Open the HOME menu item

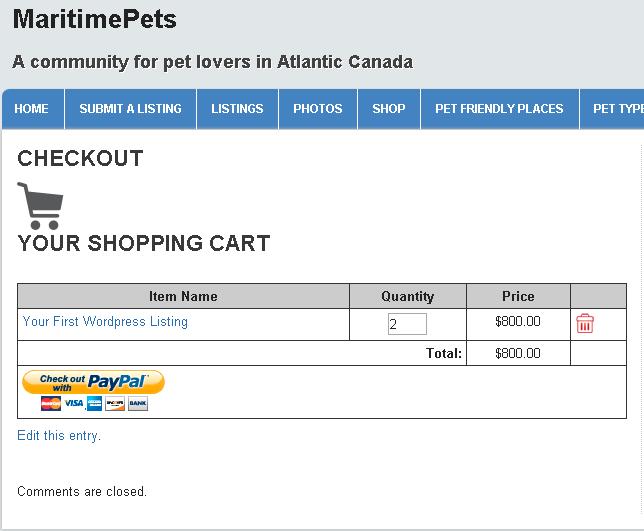click(x=33, y=109)
